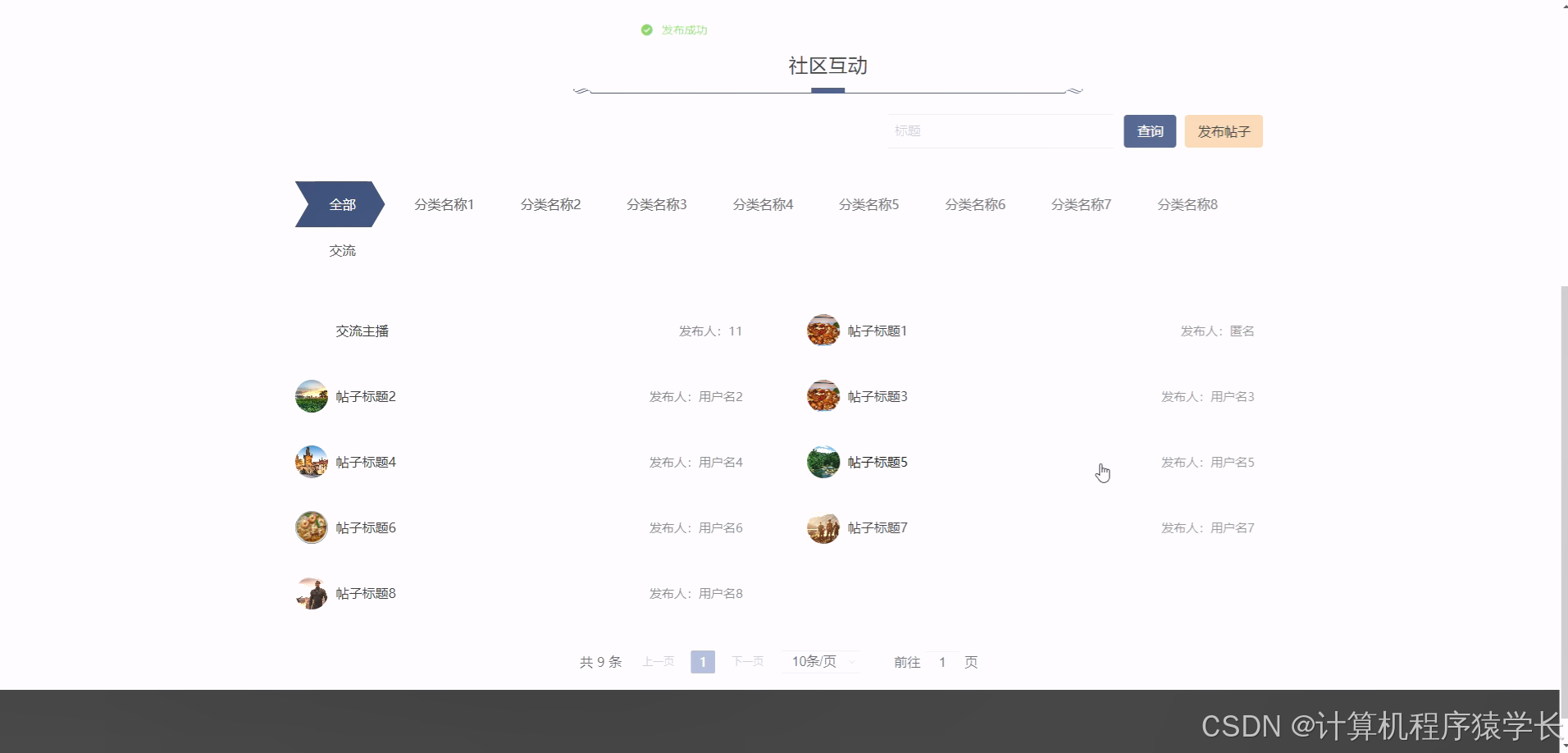The image size is (1568, 753).
Task: Click the 帖子标题7 avatar image
Action: (x=823, y=527)
